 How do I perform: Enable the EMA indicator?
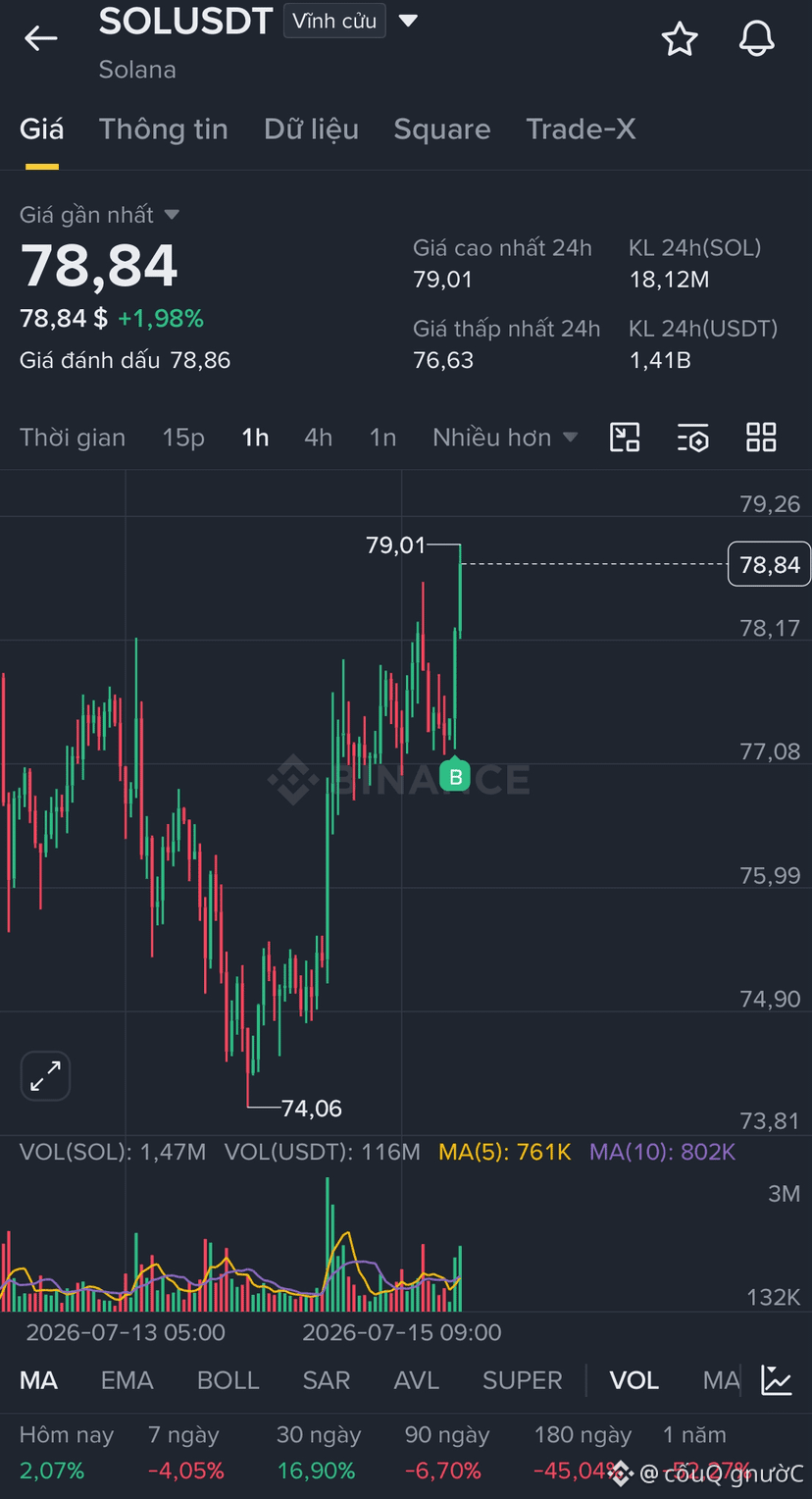127,1380
